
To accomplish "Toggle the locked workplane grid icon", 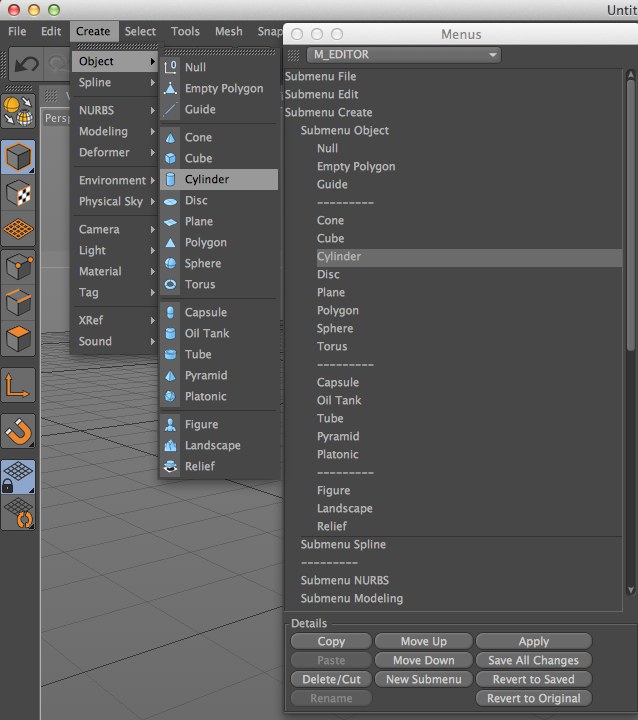I will [19, 476].
